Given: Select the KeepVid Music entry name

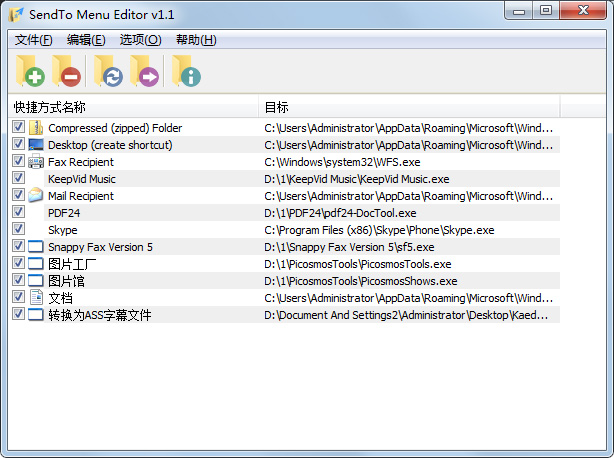Looking at the screenshot, I should (x=82, y=179).
